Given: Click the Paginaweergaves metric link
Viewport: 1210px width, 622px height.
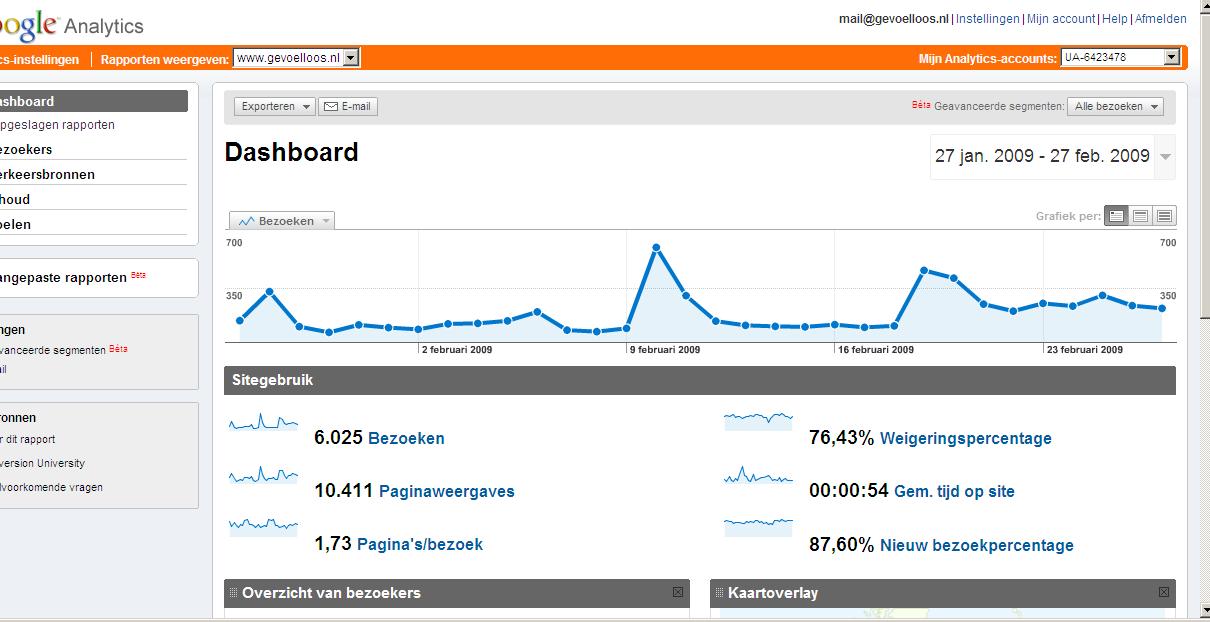Looking at the screenshot, I should click(x=447, y=491).
